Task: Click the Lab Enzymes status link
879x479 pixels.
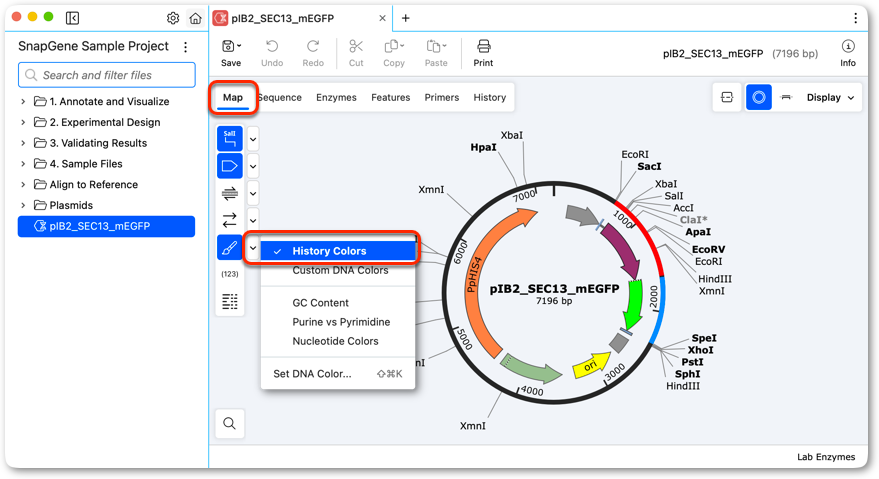Action: point(826,457)
